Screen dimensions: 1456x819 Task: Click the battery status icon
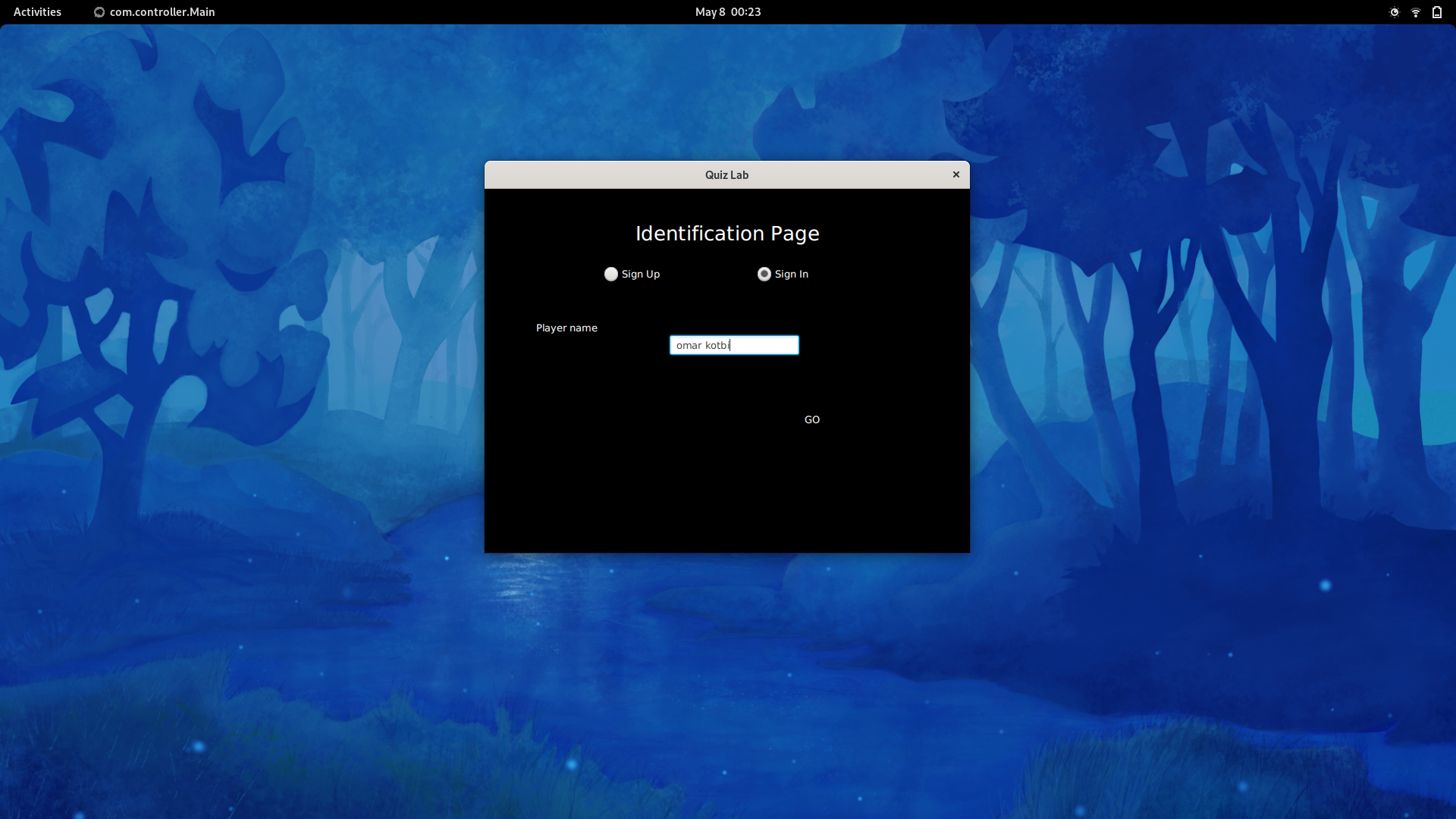[1437, 12]
